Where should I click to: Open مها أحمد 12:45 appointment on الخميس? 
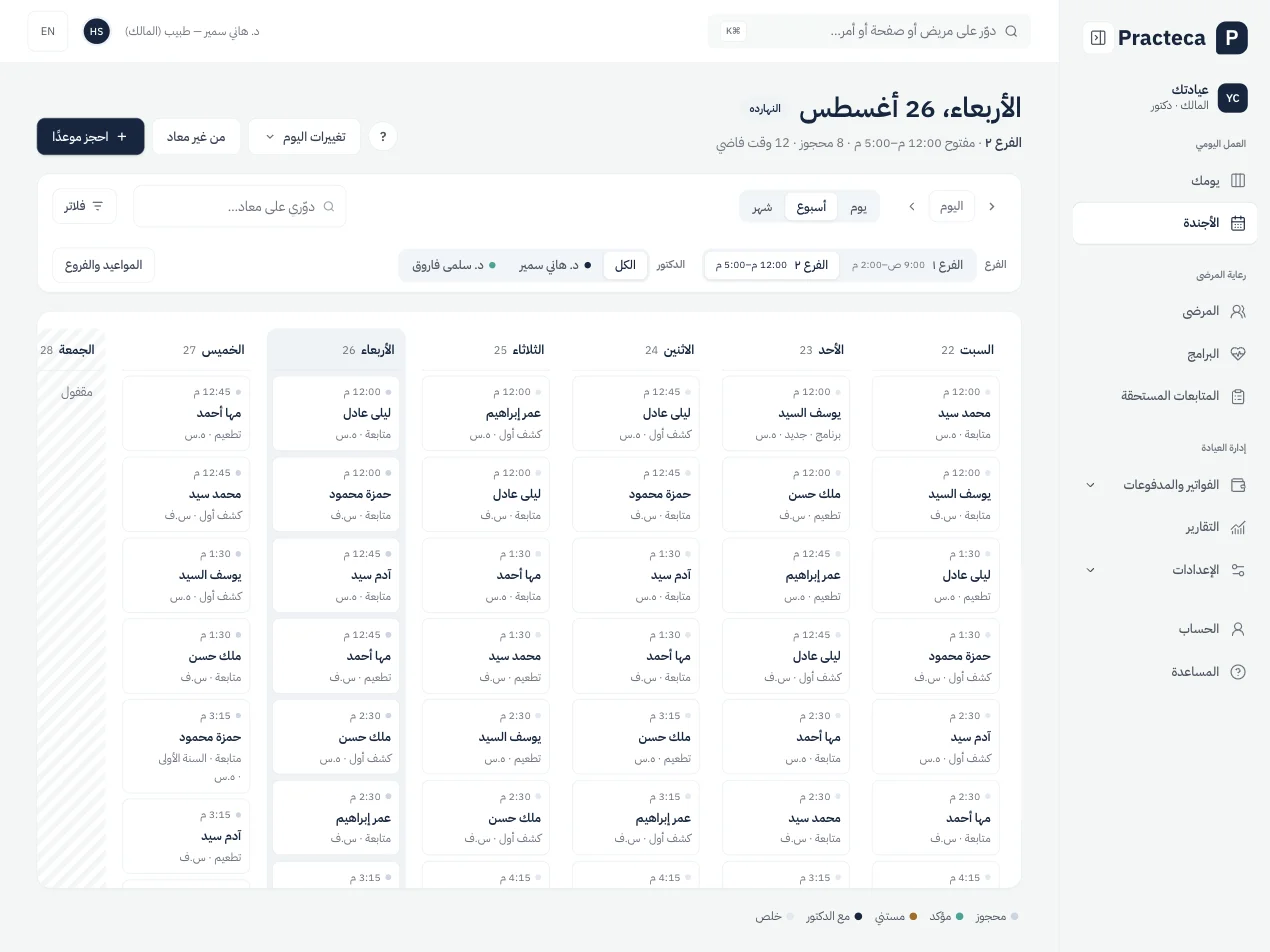186,413
